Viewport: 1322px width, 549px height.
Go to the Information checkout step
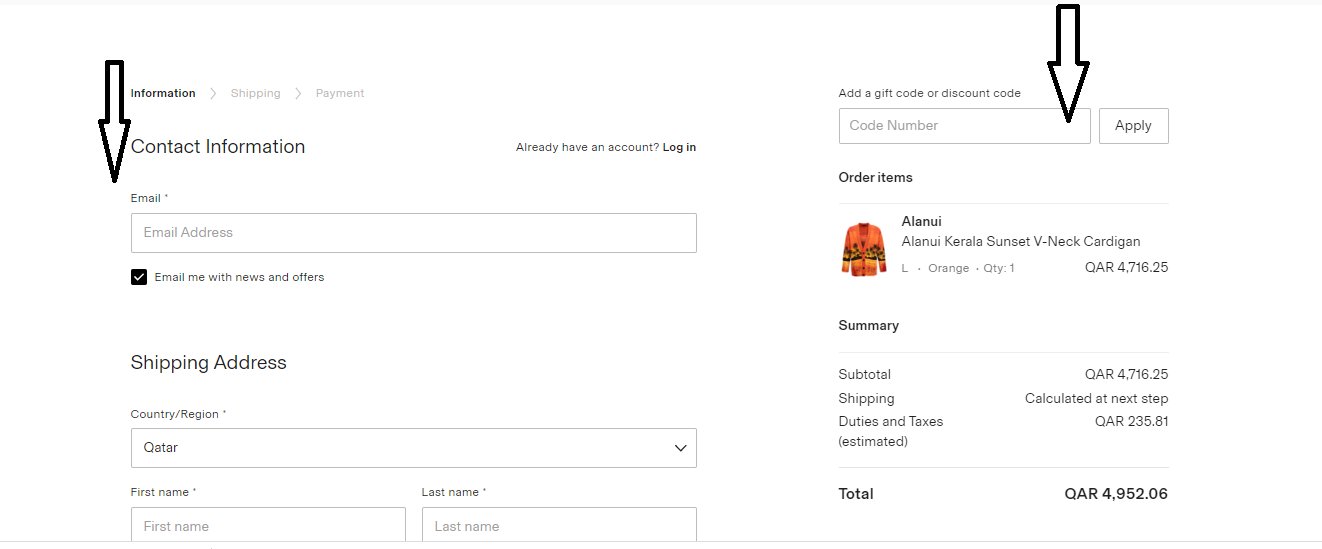(163, 93)
